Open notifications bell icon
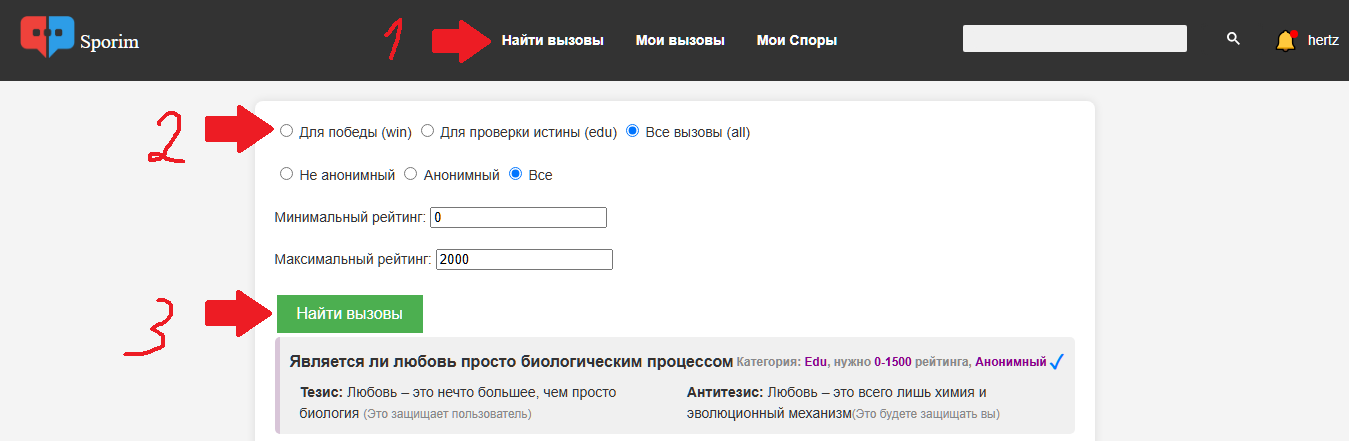 [1285, 41]
